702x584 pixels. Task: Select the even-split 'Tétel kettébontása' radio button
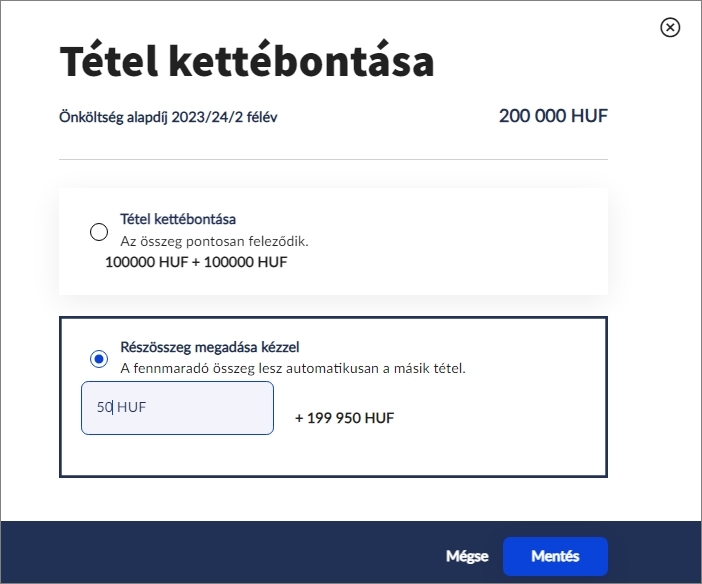click(99, 232)
